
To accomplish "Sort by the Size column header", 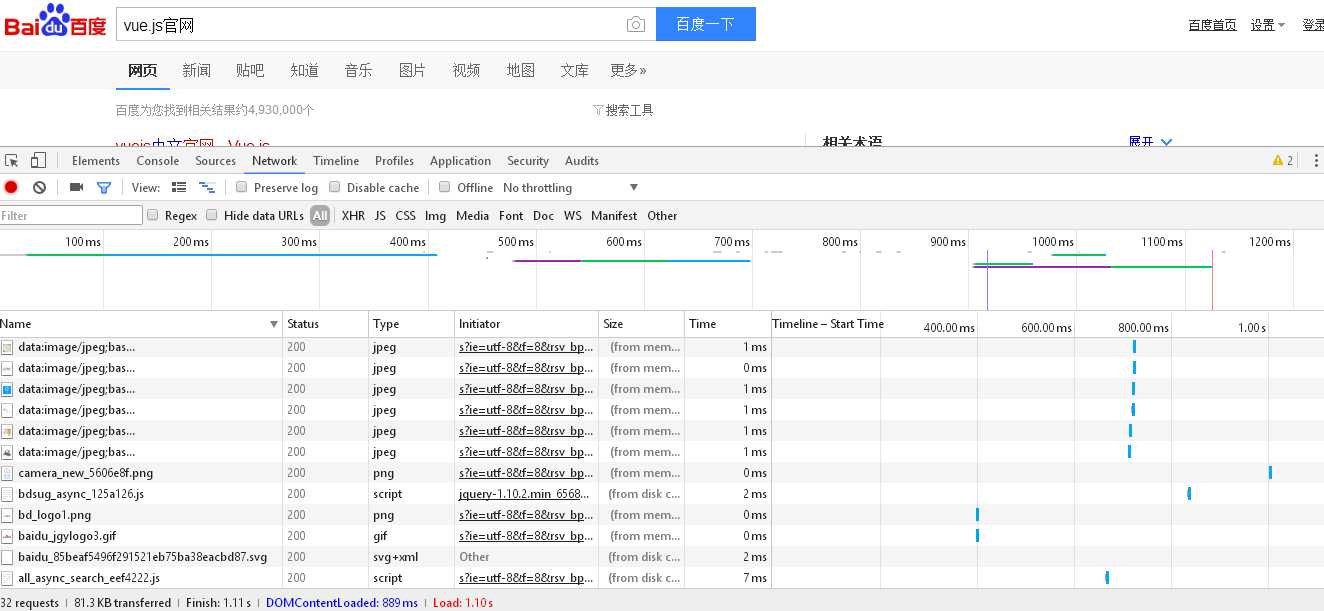I will 642,324.
